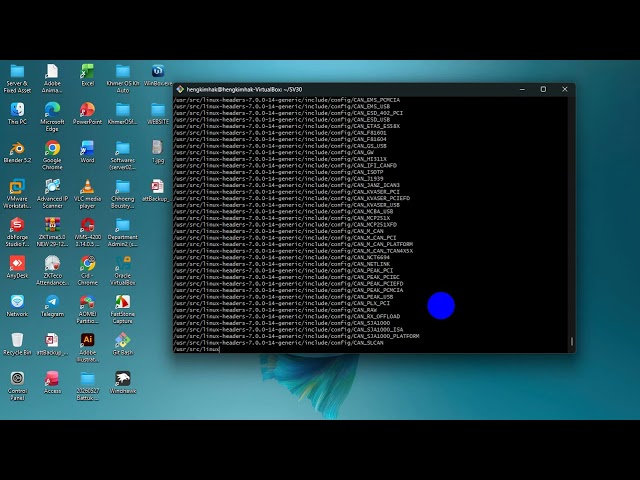Open Advanced IP Scanner shortcut

(52, 194)
